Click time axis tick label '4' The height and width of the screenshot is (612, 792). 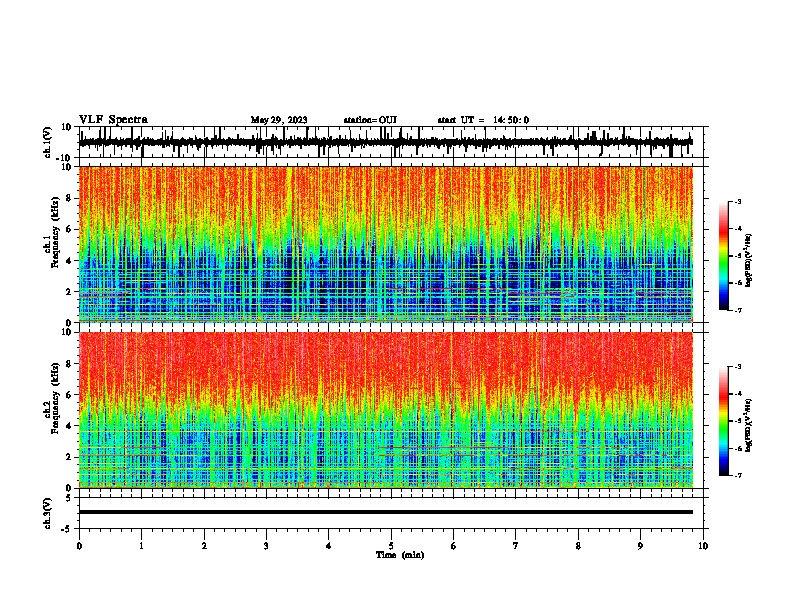329,546
